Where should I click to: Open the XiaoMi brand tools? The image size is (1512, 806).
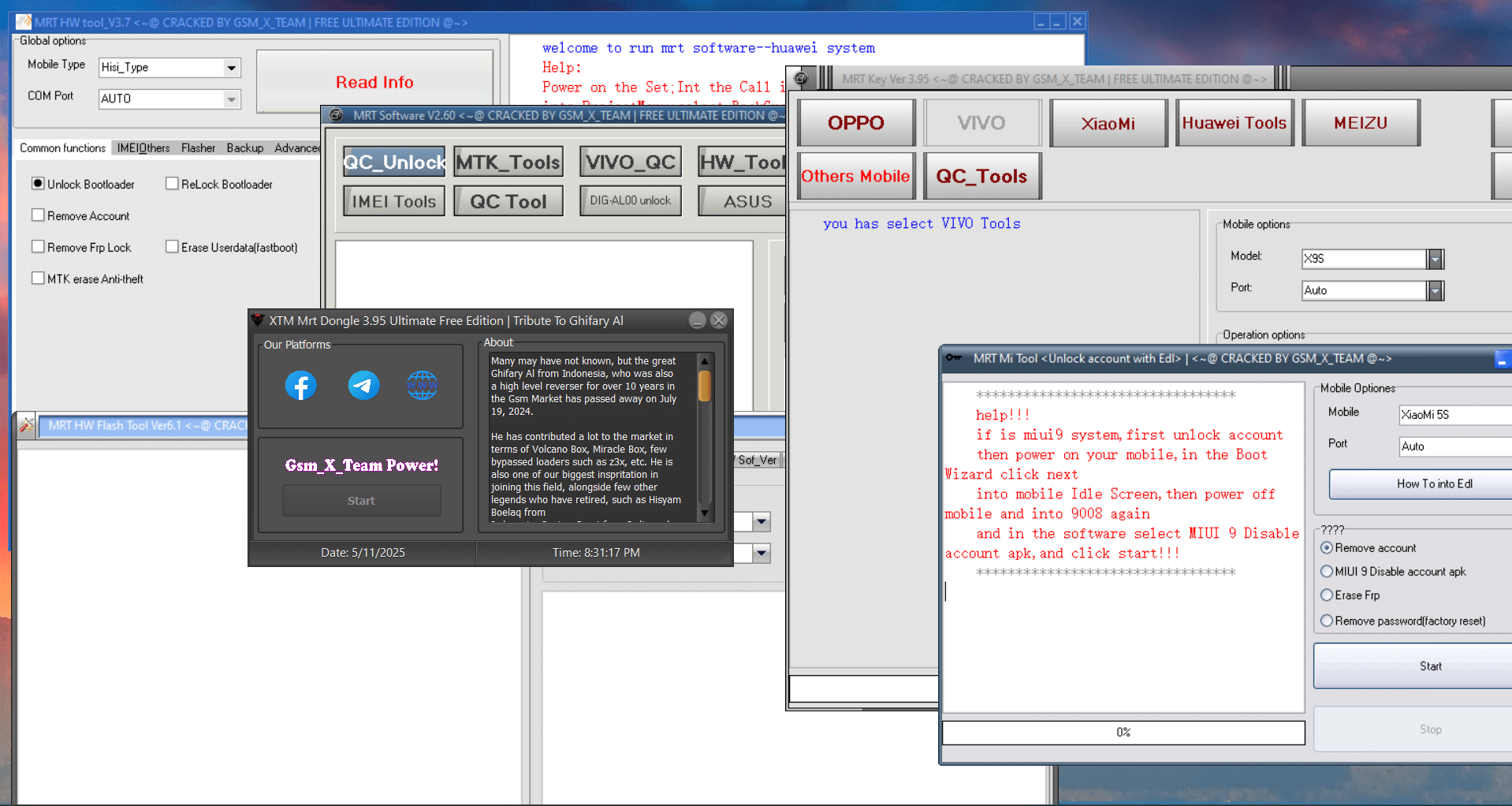tap(1108, 123)
